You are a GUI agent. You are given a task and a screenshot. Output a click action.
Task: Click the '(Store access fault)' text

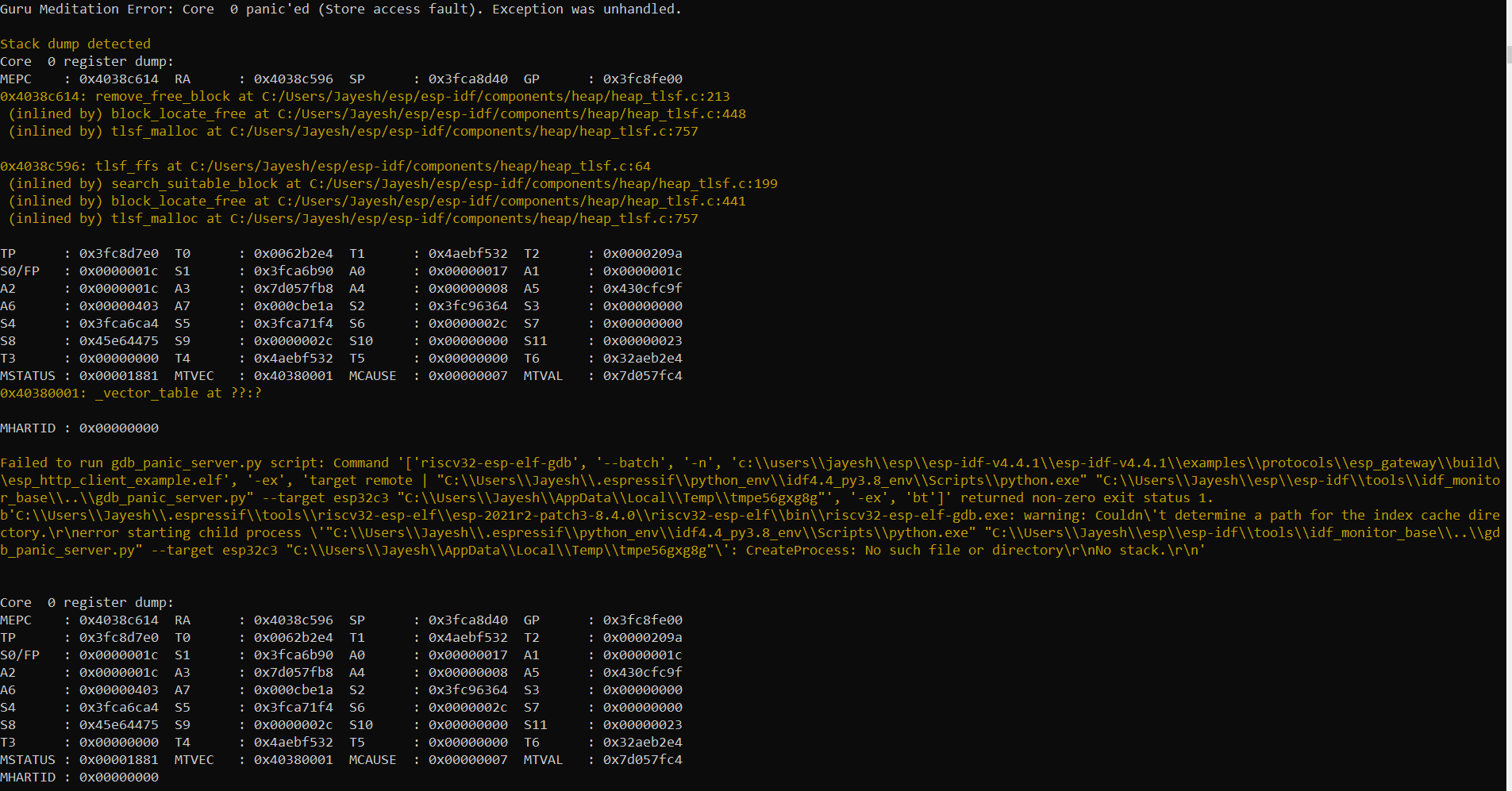[x=397, y=10]
